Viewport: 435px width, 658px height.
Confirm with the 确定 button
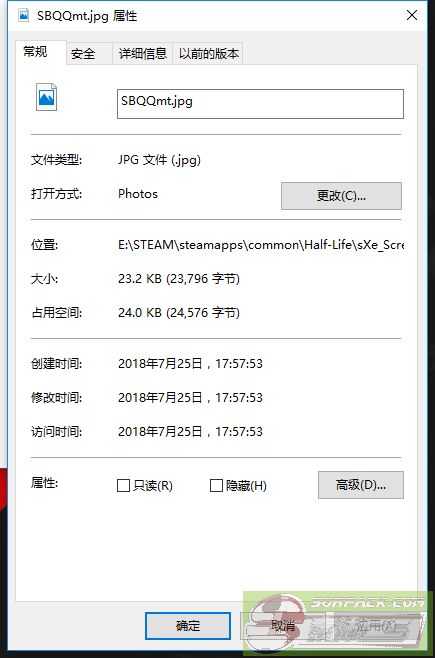[x=188, y=626]
